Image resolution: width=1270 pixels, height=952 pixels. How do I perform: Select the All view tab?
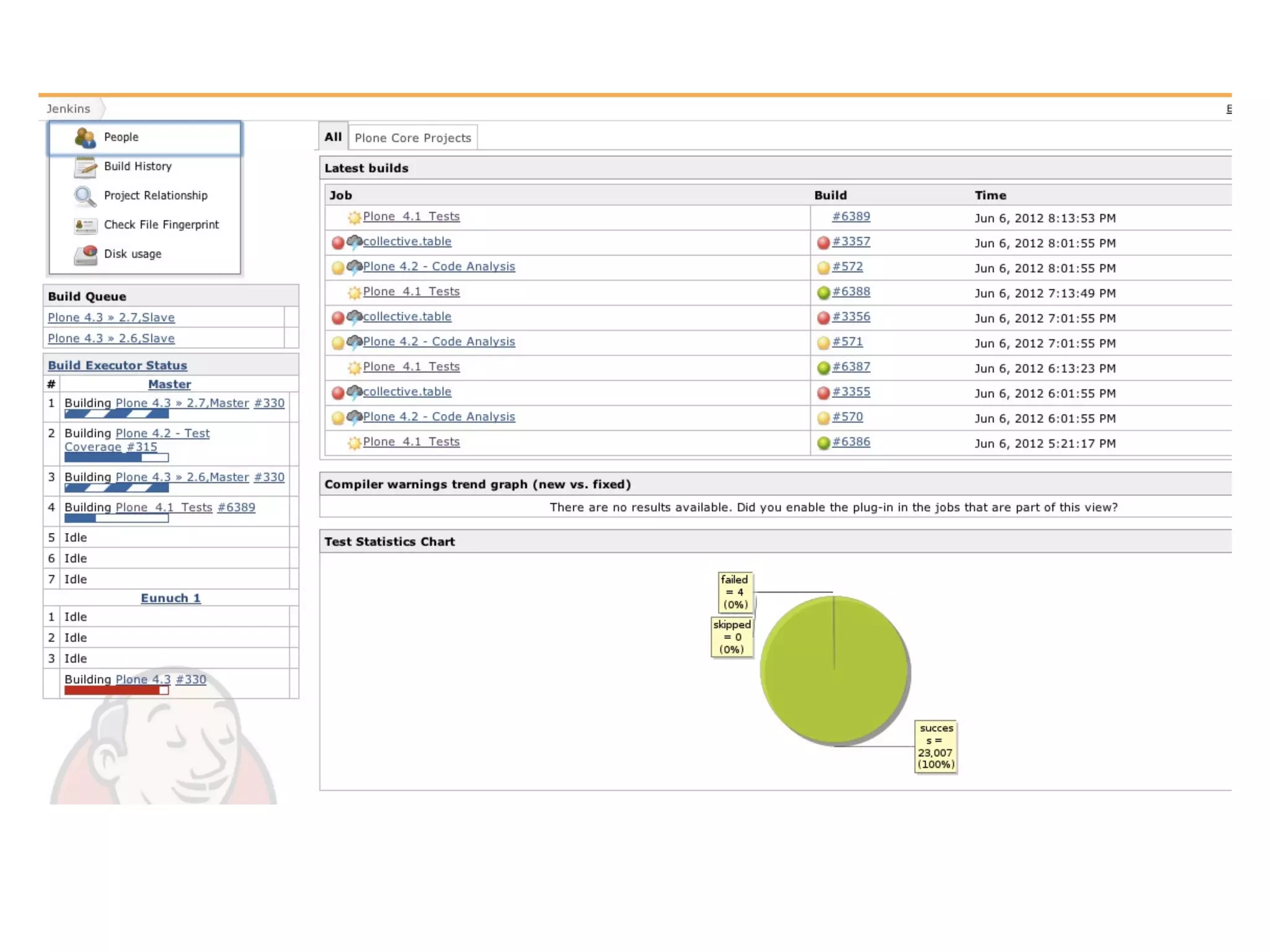[x=333, y=137]
